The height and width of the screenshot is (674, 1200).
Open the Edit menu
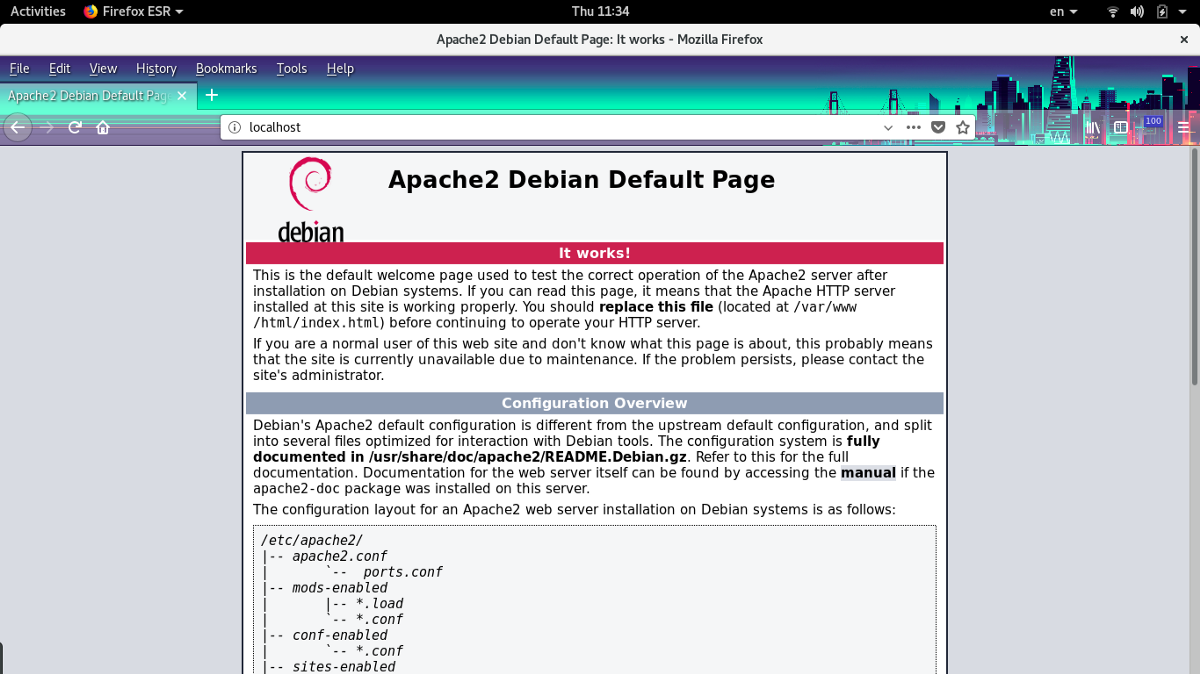pyautogui.click(x=60, y=68)
